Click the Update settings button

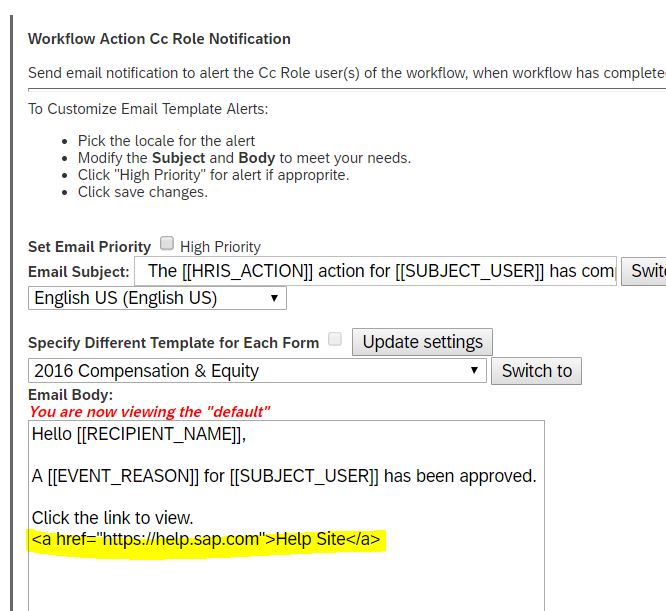coord(422,342)
